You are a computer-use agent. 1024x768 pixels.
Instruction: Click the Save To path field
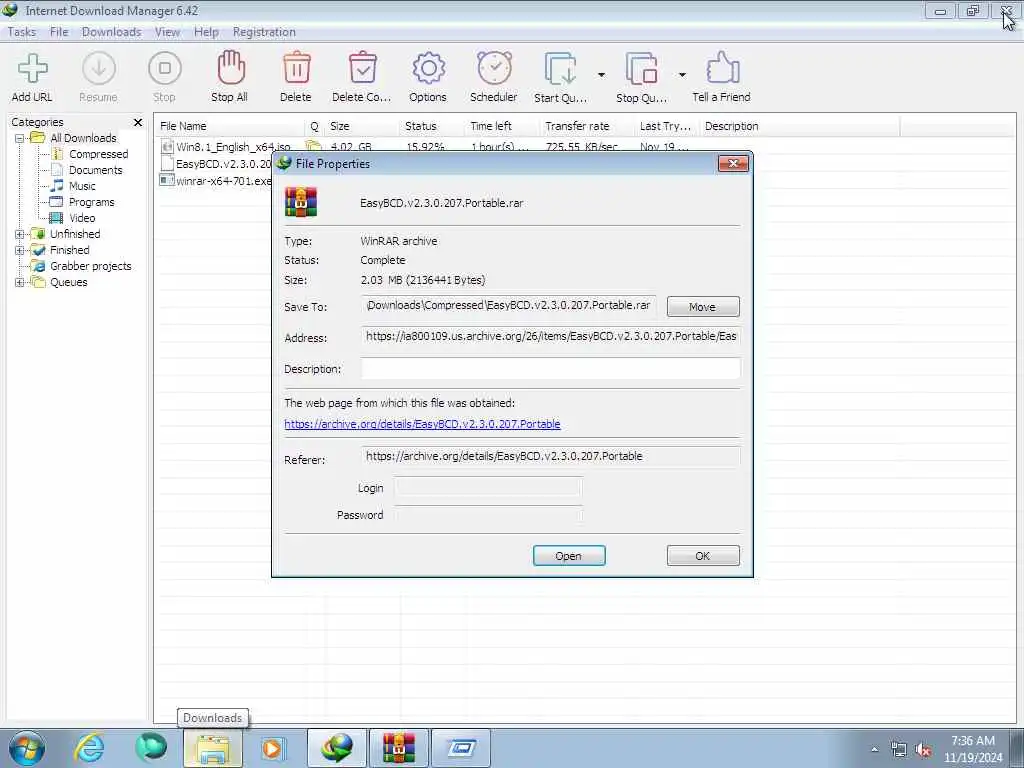[x=509, y=306]
